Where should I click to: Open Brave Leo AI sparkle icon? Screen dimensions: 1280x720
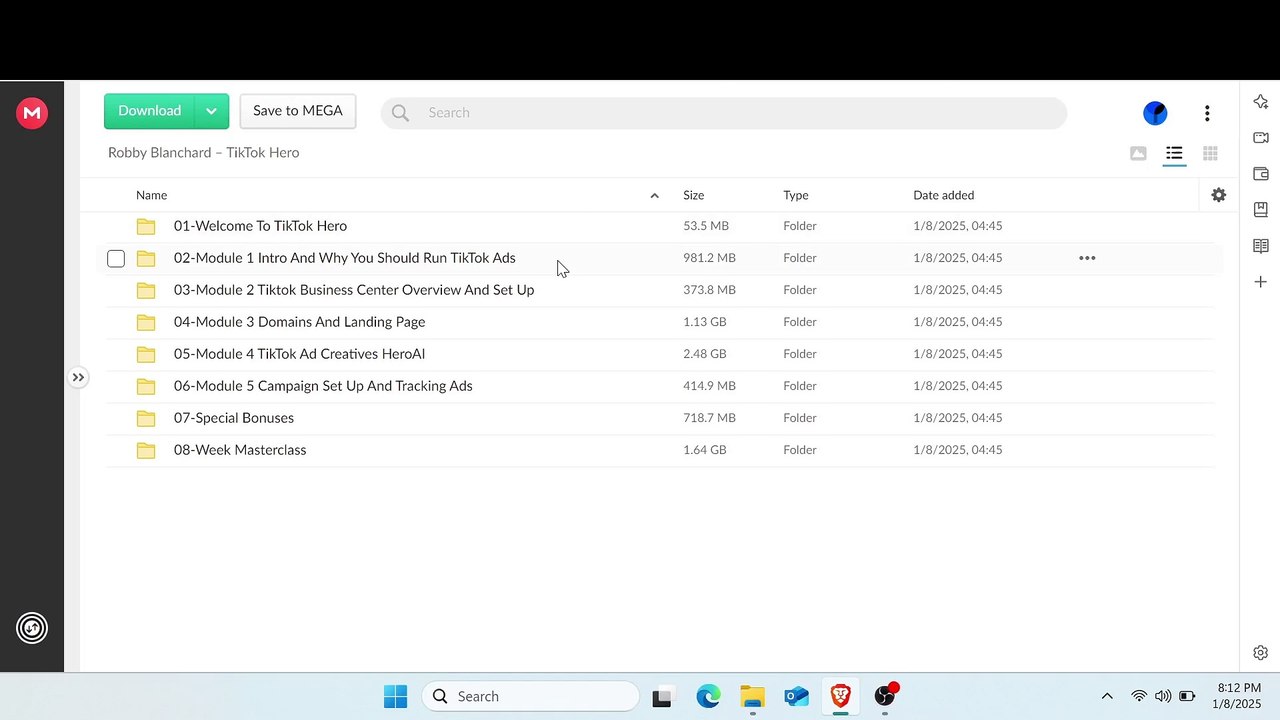click(1260, 102)
